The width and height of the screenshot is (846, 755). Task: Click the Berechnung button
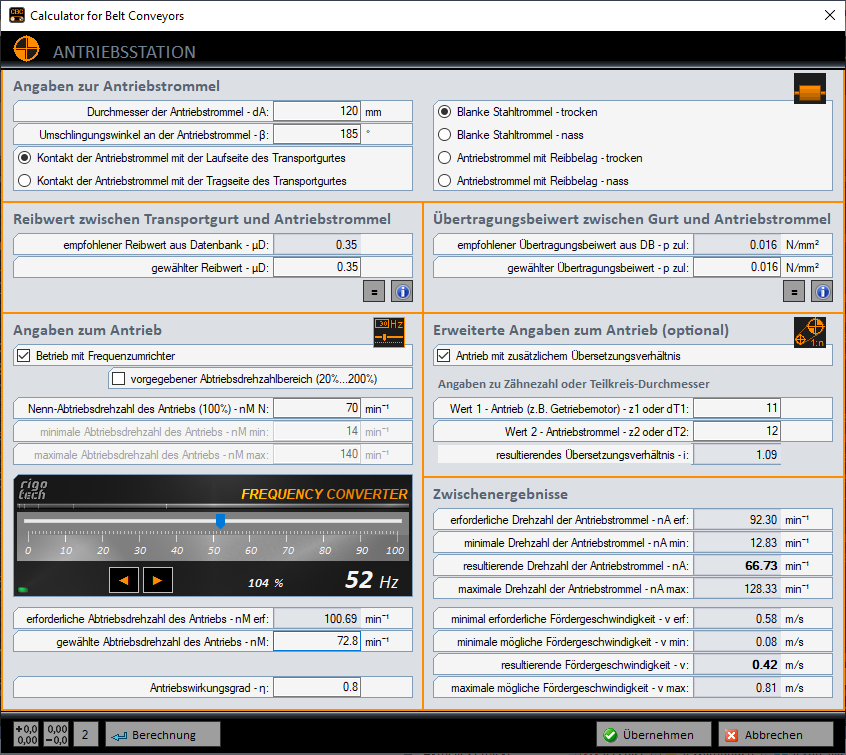(164, 734)
